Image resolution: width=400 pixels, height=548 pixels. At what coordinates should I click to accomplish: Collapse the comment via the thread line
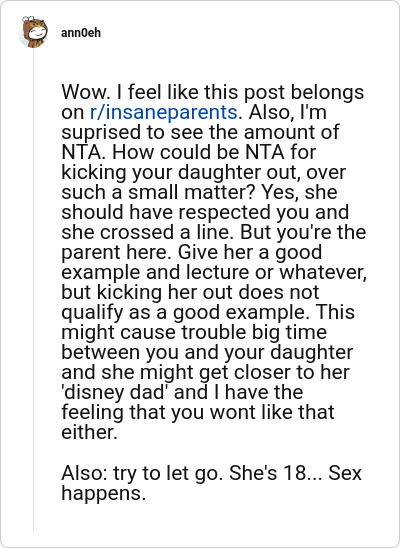point(34,290)
